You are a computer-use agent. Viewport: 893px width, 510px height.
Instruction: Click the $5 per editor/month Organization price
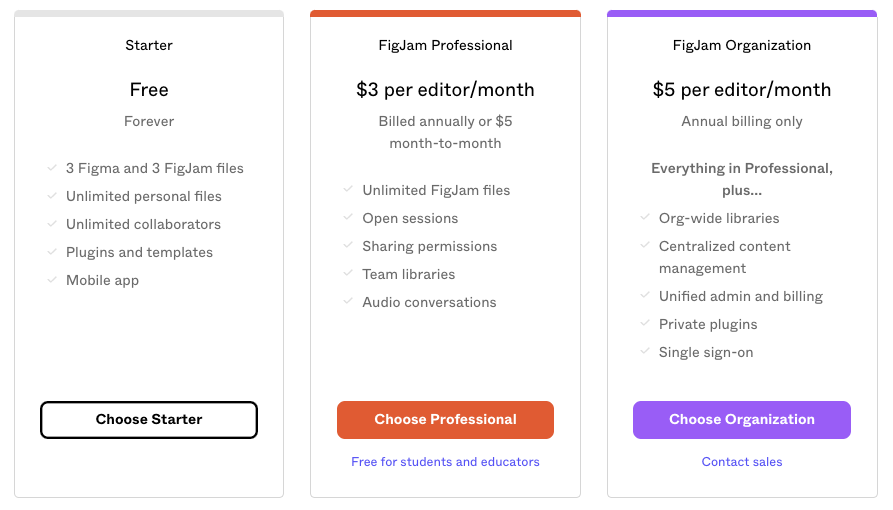point(742,90)
